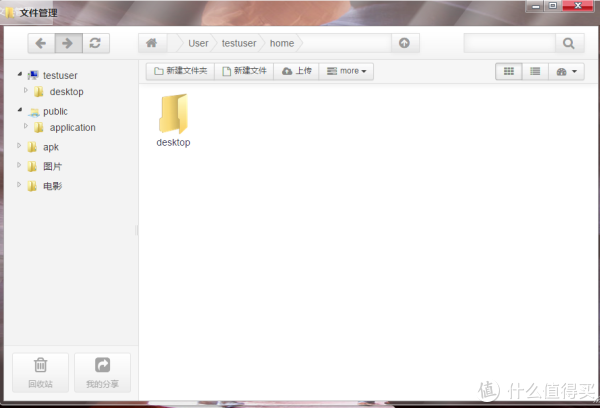
Task: Switch to icon grid view
Action: pyautogui.click(x=508, y=71)
